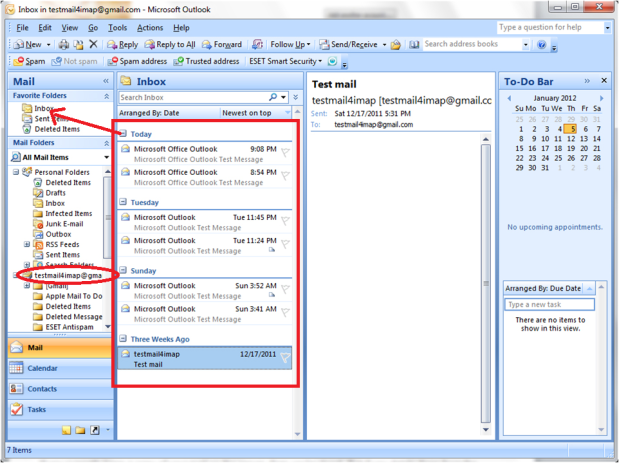This screenshot has width=619, height=463.
Task: Click the Notes icon at navigation bottom
Action: tap(66, 430)
